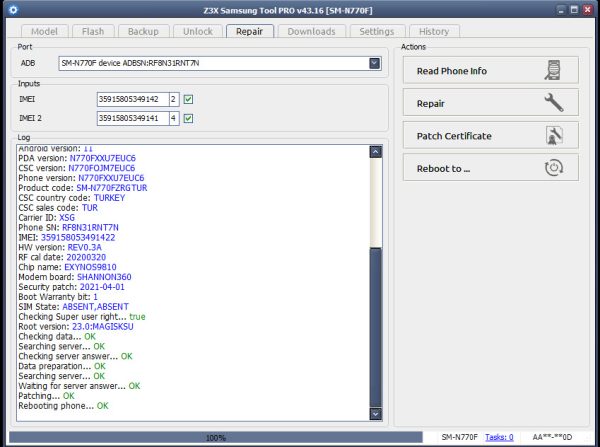
Task: Click the product code SM-N770FZRGTUR
Action: tap(112, 188)
